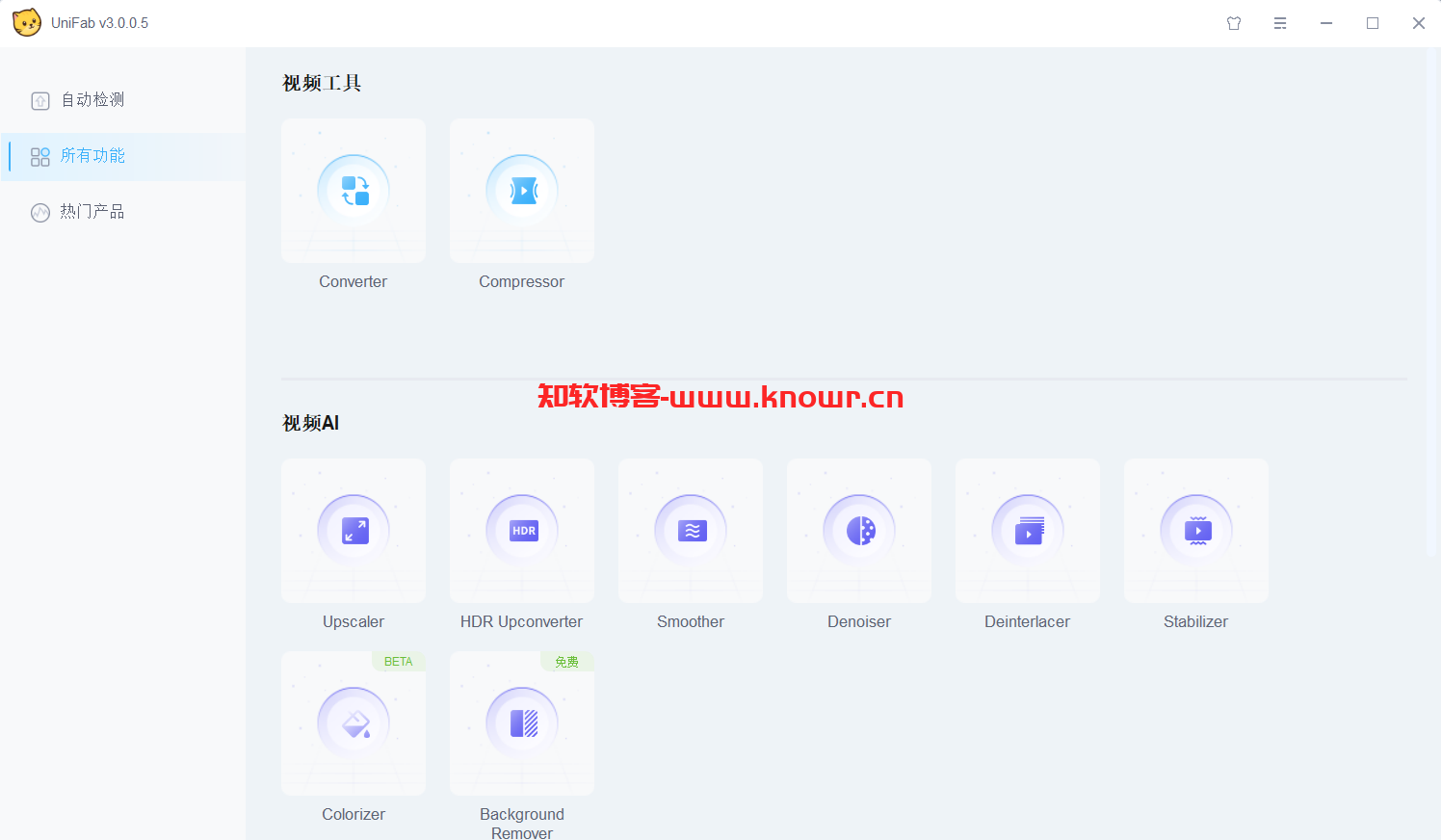1441x840 pixels.
Task: Go to 热门产品 tab
Action: (123, 212)
